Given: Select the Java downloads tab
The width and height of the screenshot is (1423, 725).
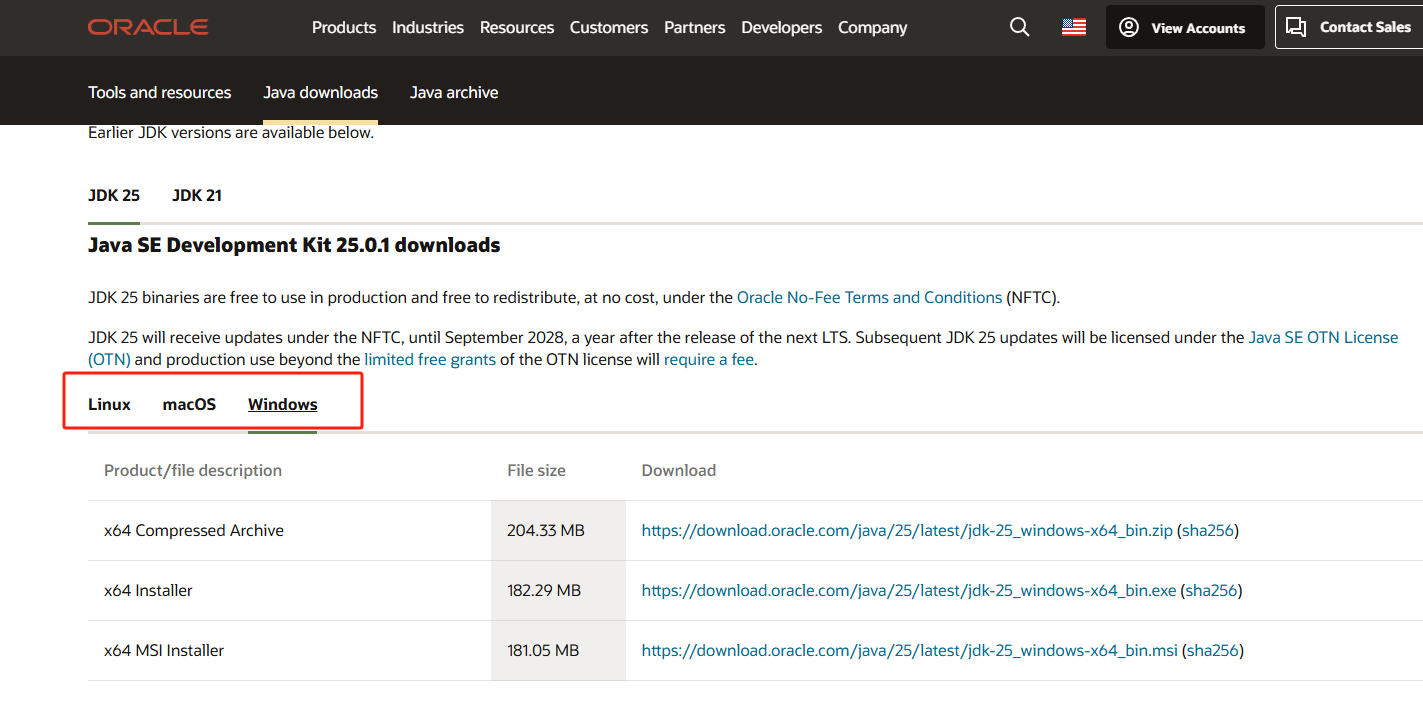Looking at the screenshot, I should click(321, 92).
